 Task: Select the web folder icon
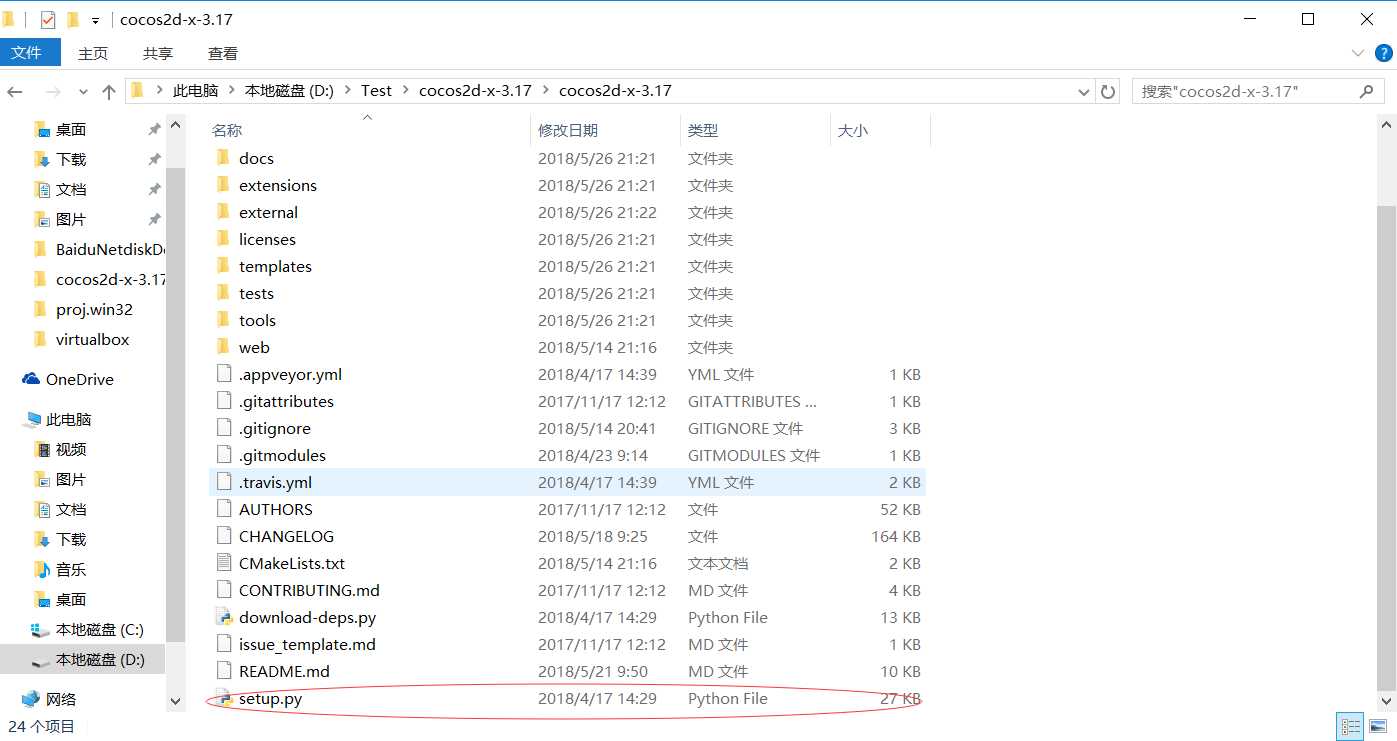click(x=223, y=347)
